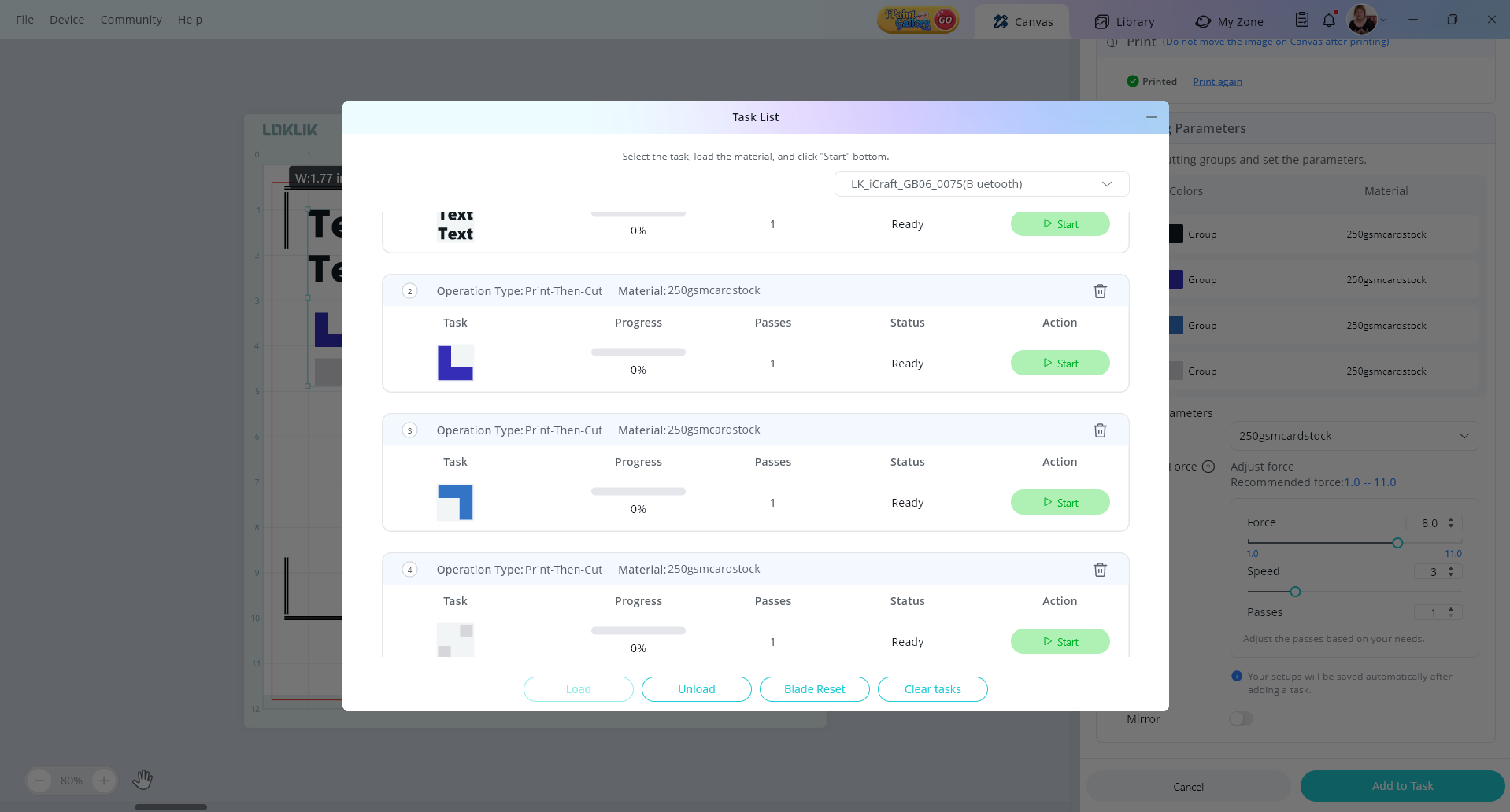Viewport: 1510px width, 812px height.
Task: Click the zoom out minus icon
Action: (39, 781)
